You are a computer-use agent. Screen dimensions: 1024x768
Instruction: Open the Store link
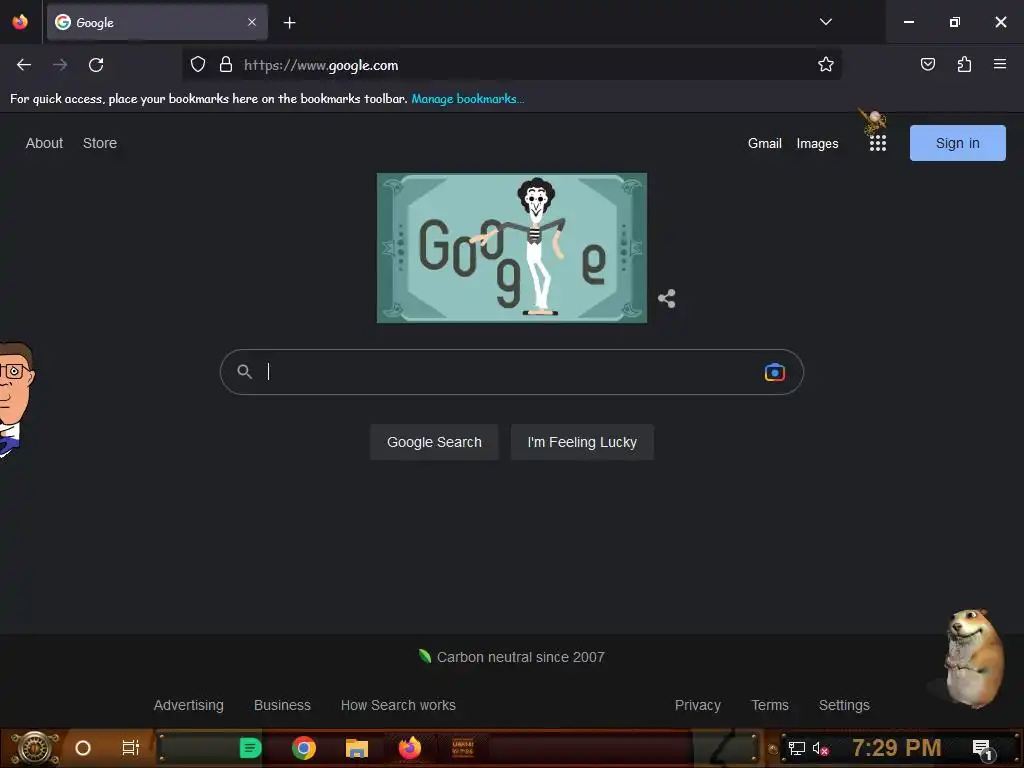100,143
